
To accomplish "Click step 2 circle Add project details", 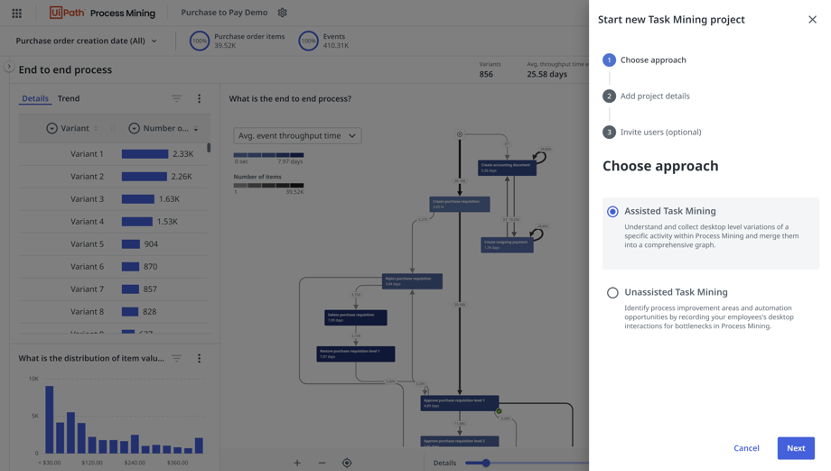I will tap(609, 96).
